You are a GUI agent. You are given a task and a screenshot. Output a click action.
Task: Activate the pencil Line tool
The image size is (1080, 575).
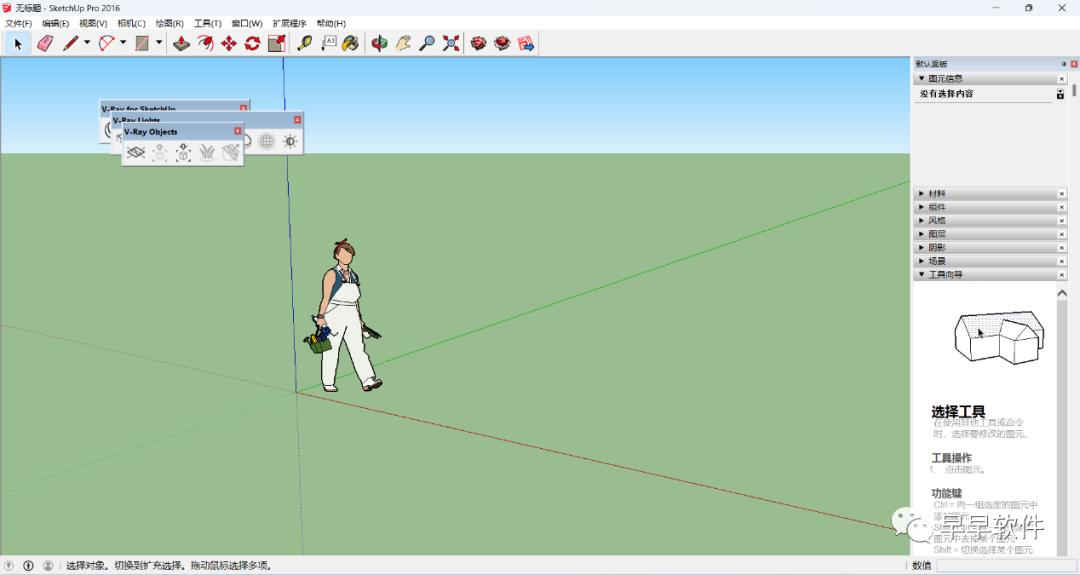click(70, 43)
